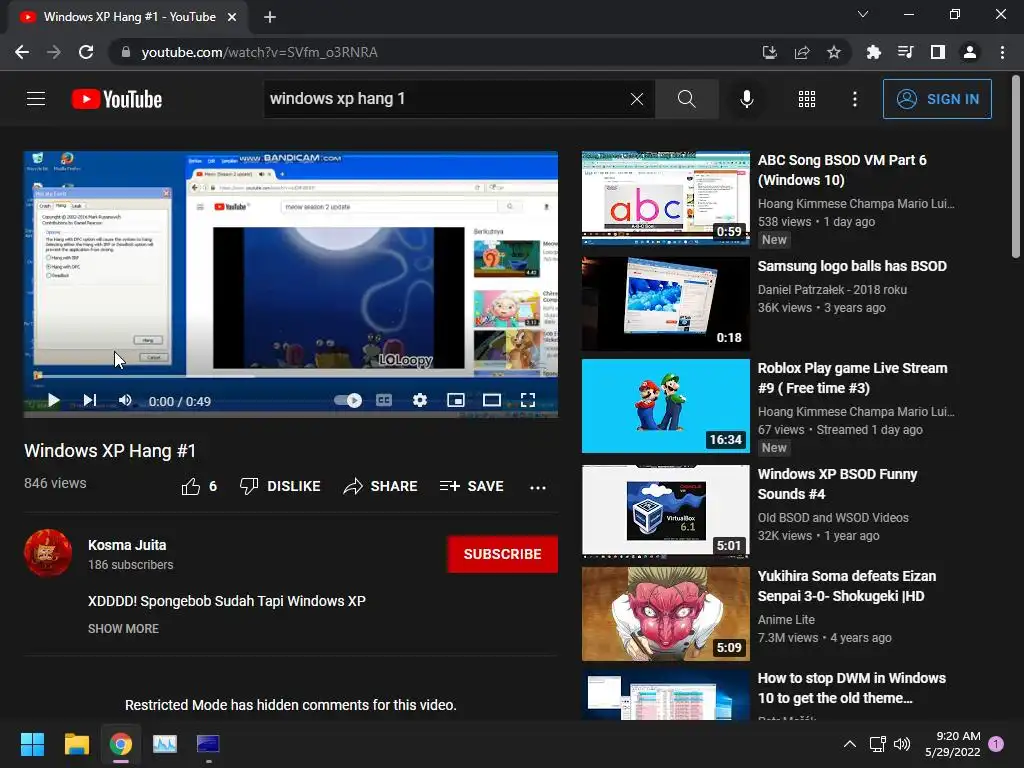Viewport: 1024px width, 768px height.
Task: Install YouTube app from address bar
Action: 769,52
